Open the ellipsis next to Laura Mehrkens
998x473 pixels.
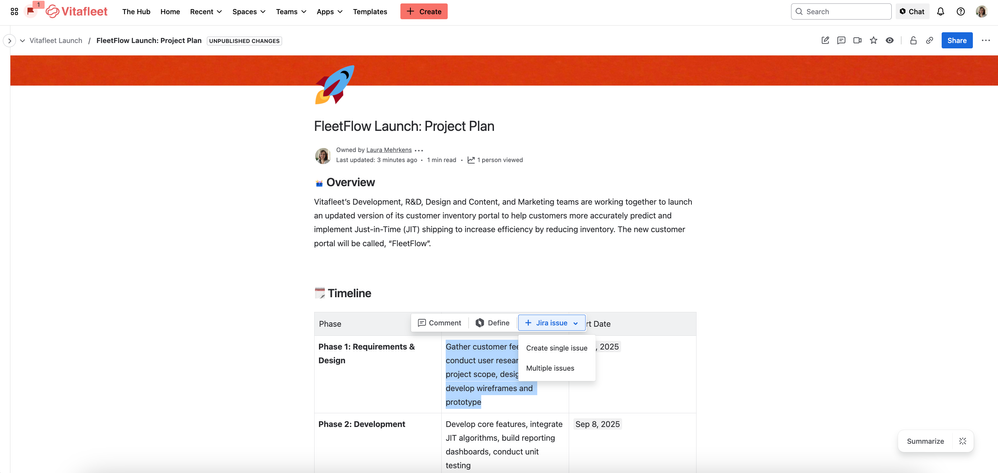pyautogui.click(x=419, y=150)
